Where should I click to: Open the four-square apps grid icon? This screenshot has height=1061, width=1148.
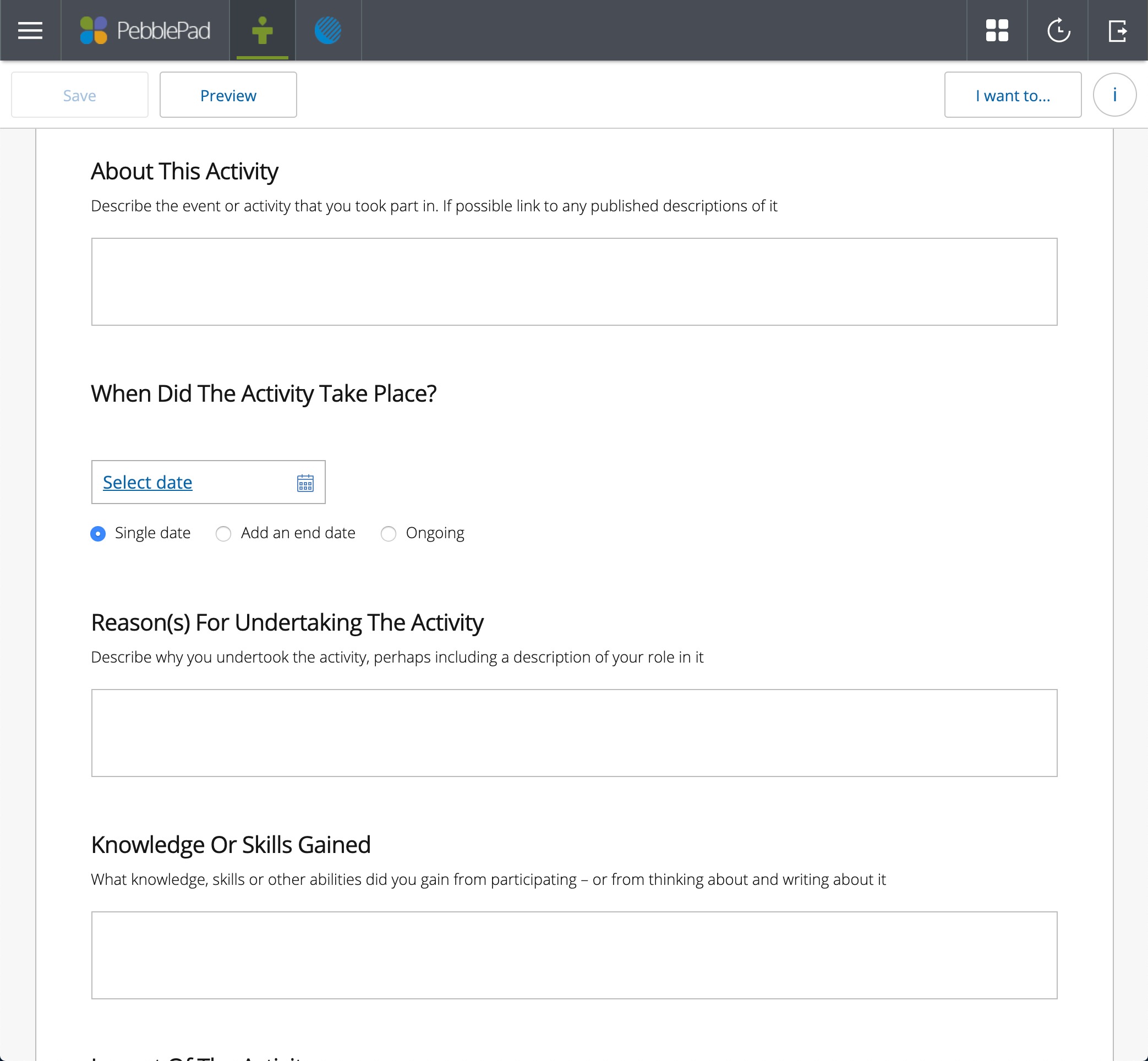pos(997,30)
